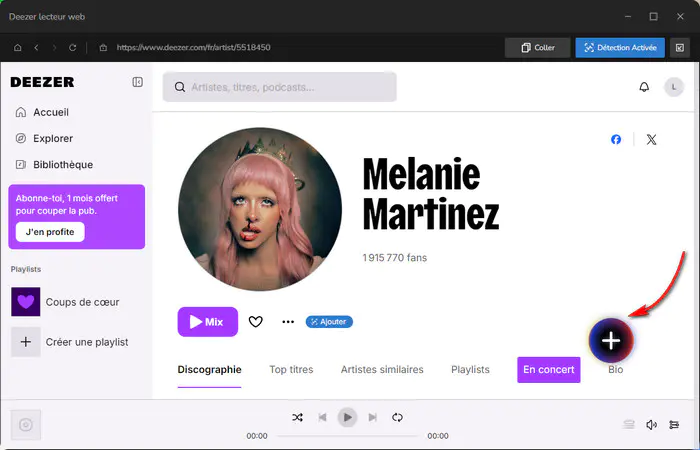Image resolution: width=700 pixels, height=450 pixels.
Task: Click the lock icon beside the URL
Action: (x=103, y=47)
